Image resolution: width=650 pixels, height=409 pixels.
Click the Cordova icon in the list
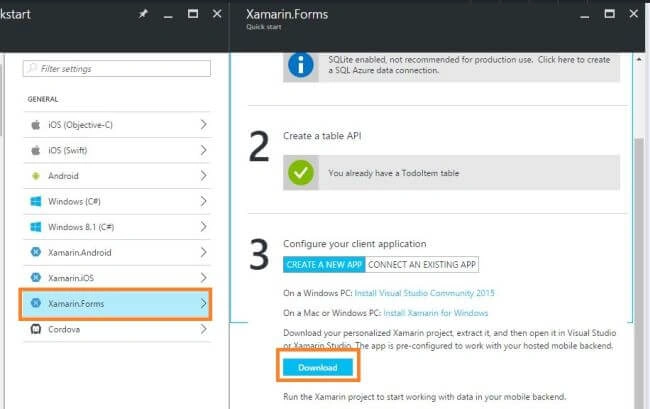pyautogui.click(x=36, y=329)
